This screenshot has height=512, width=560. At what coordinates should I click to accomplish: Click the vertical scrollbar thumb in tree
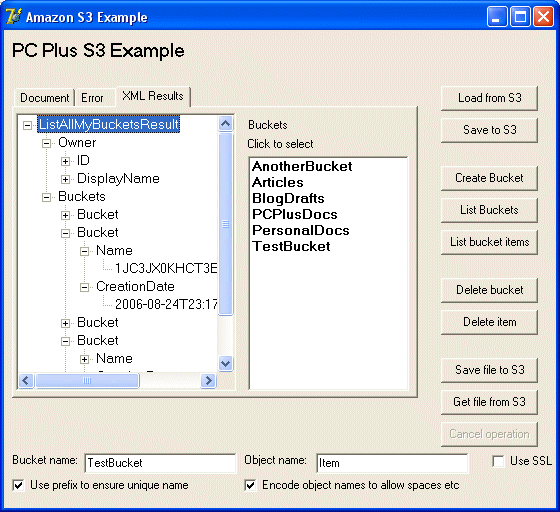[225, 224]
